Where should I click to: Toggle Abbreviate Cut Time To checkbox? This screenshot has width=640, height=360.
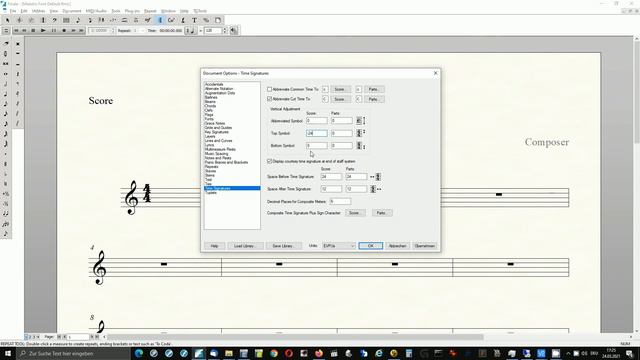(269, 99)
